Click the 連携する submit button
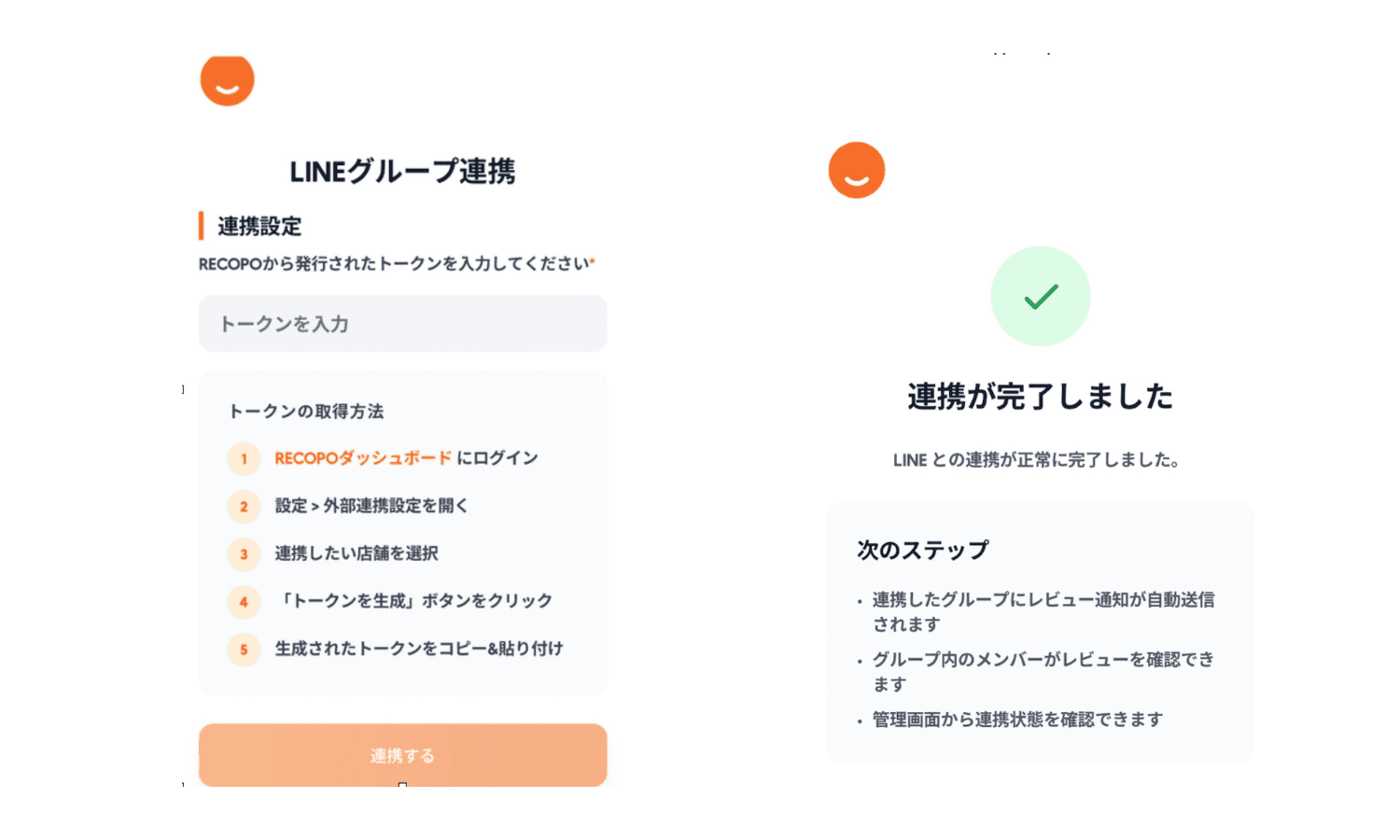 point(402,755)
